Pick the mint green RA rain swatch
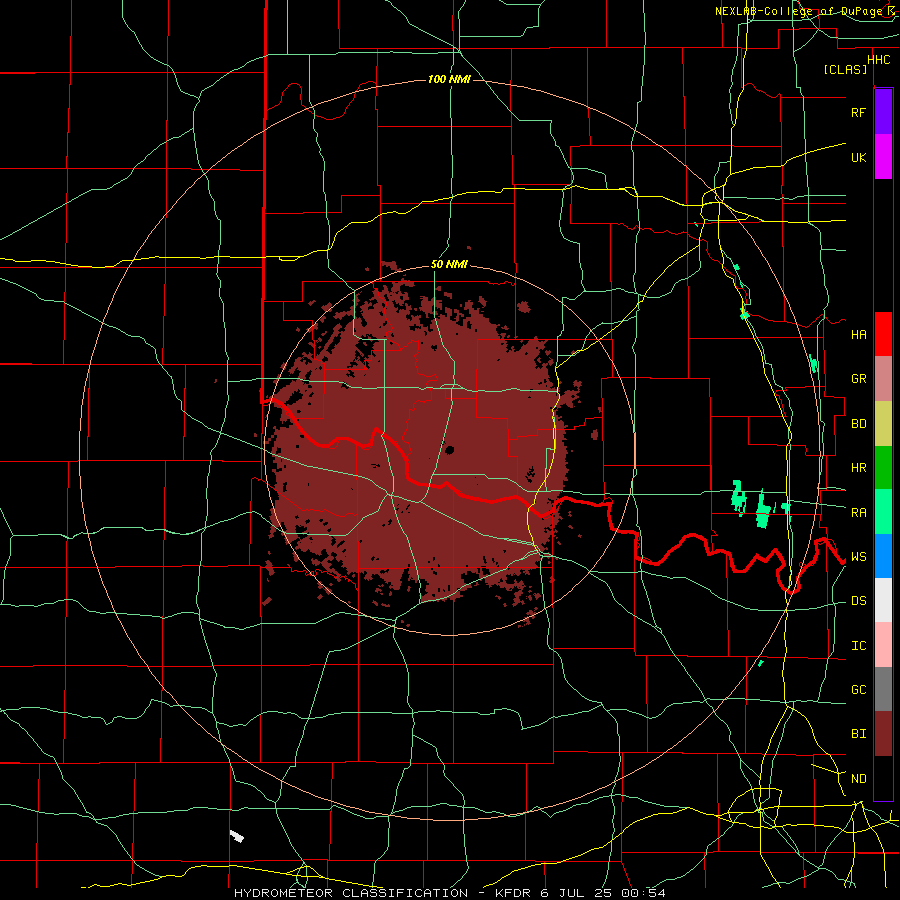This screenshot has width=900, height=900. coord(883,512)
